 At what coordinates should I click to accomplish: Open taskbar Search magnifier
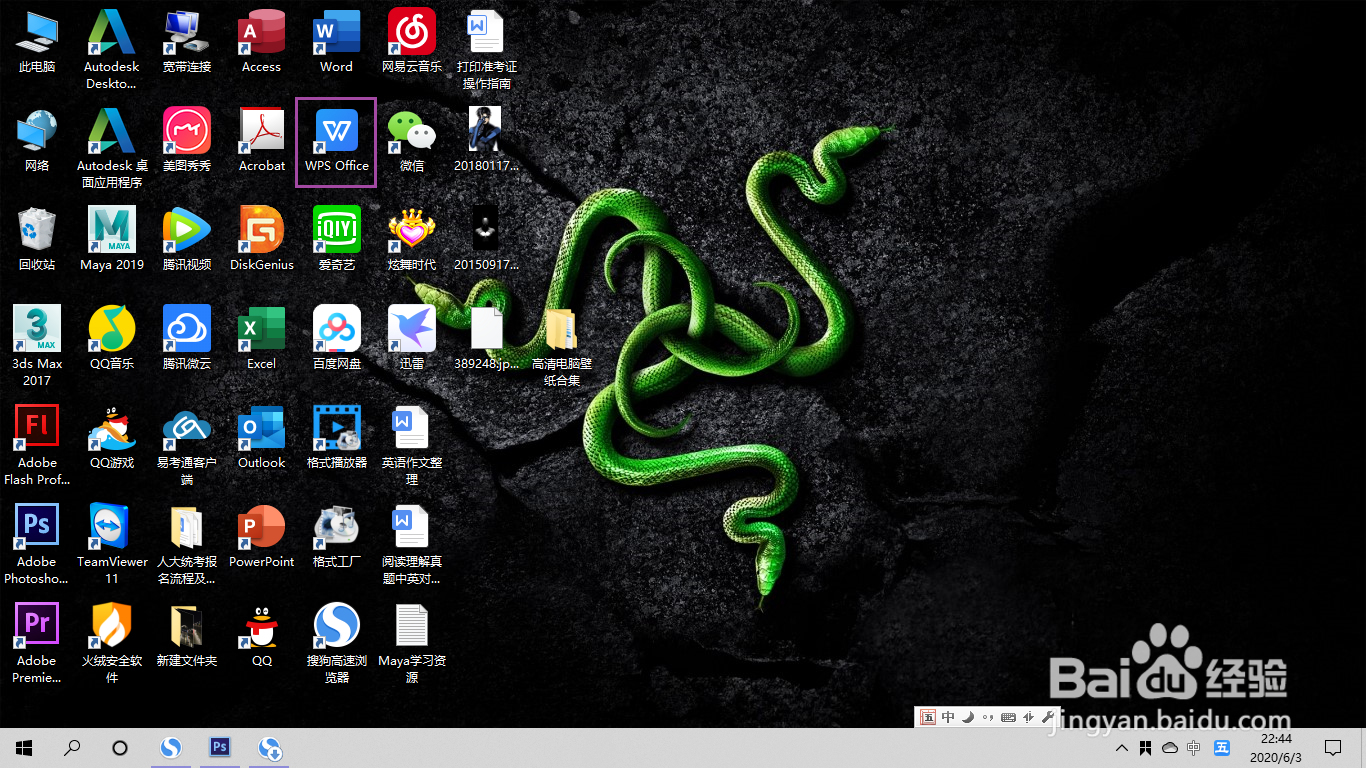72,747
